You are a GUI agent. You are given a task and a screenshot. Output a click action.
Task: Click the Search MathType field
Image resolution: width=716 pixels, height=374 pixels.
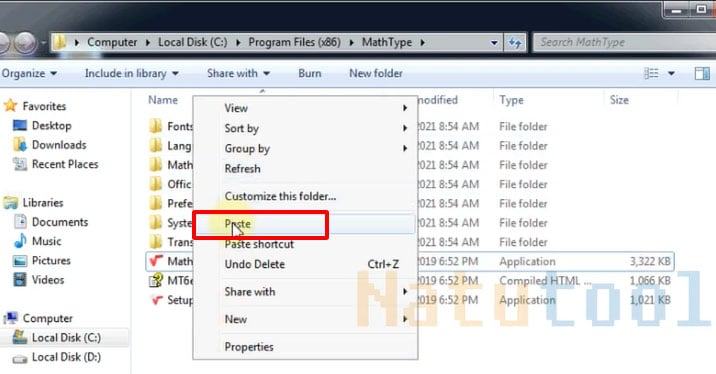point(624,42)
